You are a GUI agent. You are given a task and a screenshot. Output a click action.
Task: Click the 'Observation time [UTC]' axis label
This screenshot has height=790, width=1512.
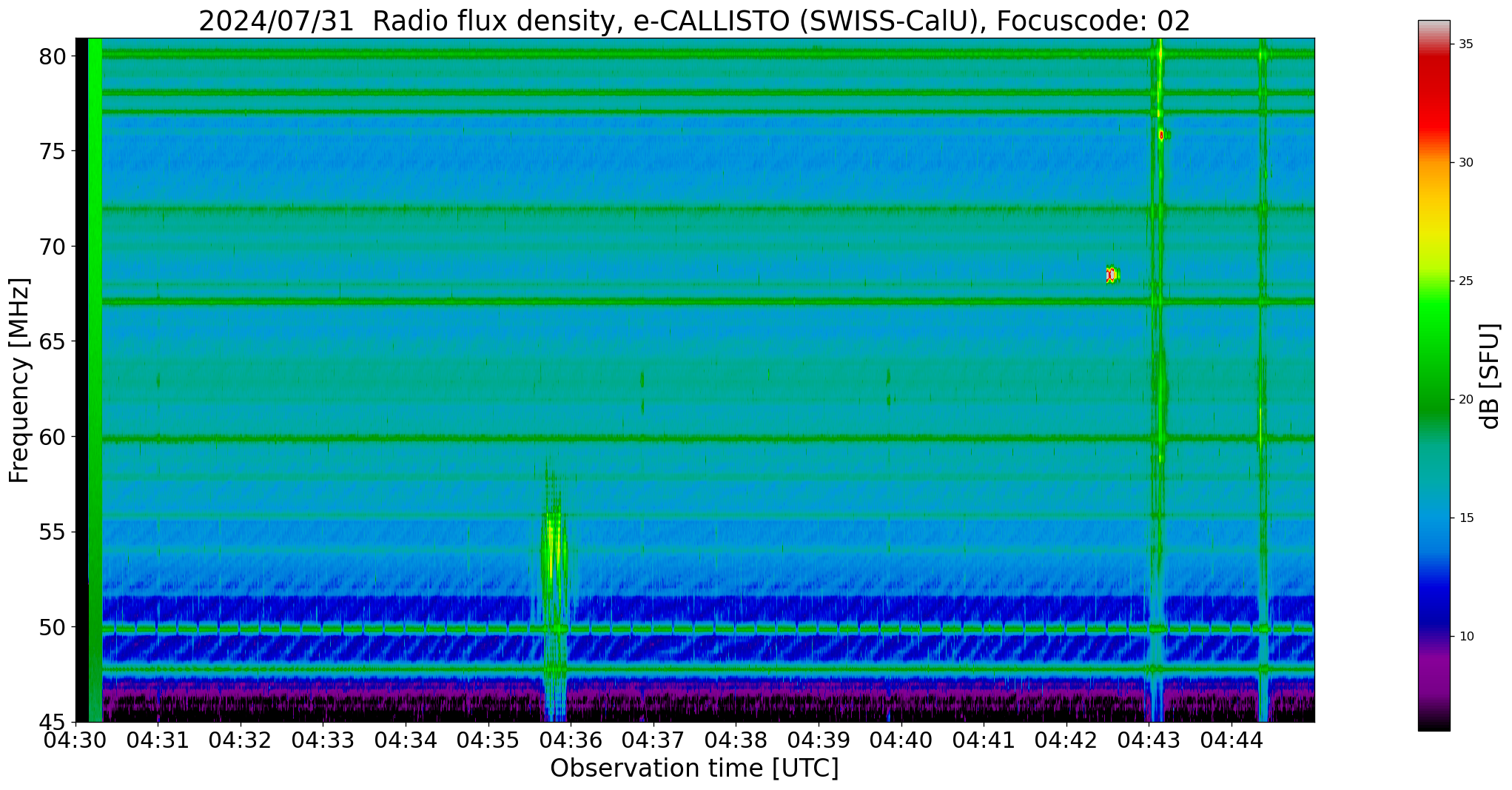pos(694,769)
